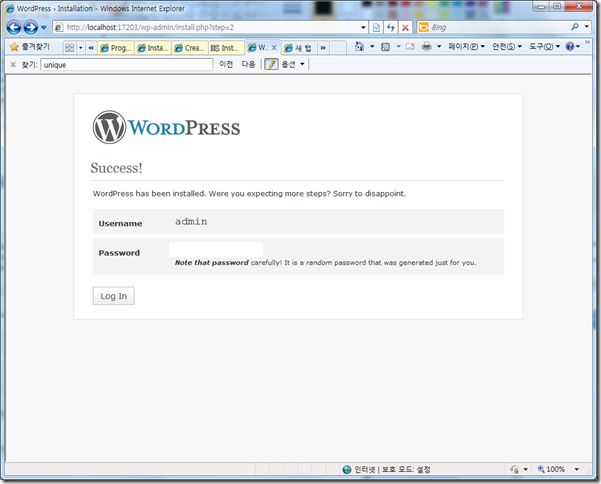Image resolution: width=601 pixels, height=484 pixels.
Task: Click the Refresh arrows icon
Action: point(391,27)
